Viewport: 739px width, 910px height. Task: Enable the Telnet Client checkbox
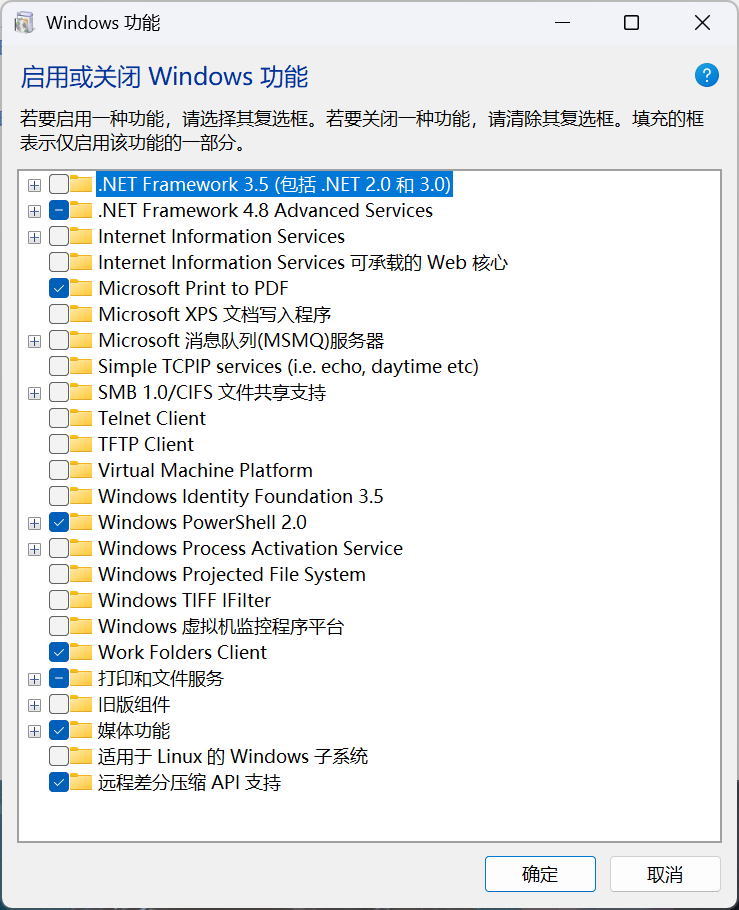coord(59,418)
